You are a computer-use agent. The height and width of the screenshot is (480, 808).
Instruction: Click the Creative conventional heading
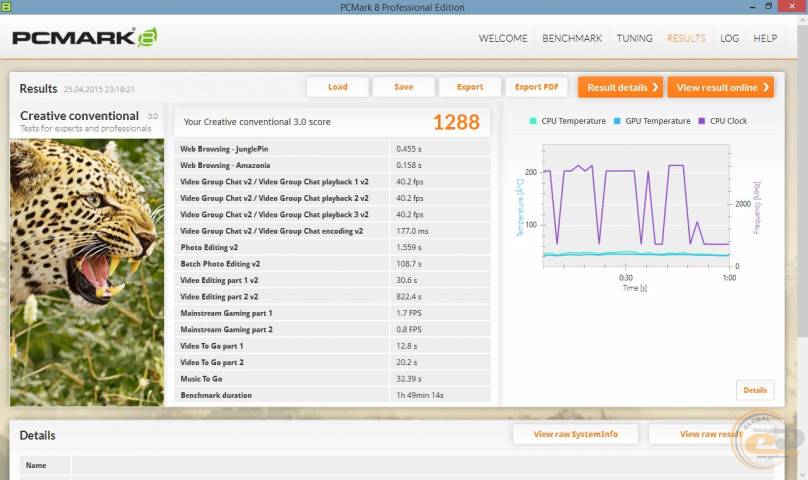click(x=79, y=115)
